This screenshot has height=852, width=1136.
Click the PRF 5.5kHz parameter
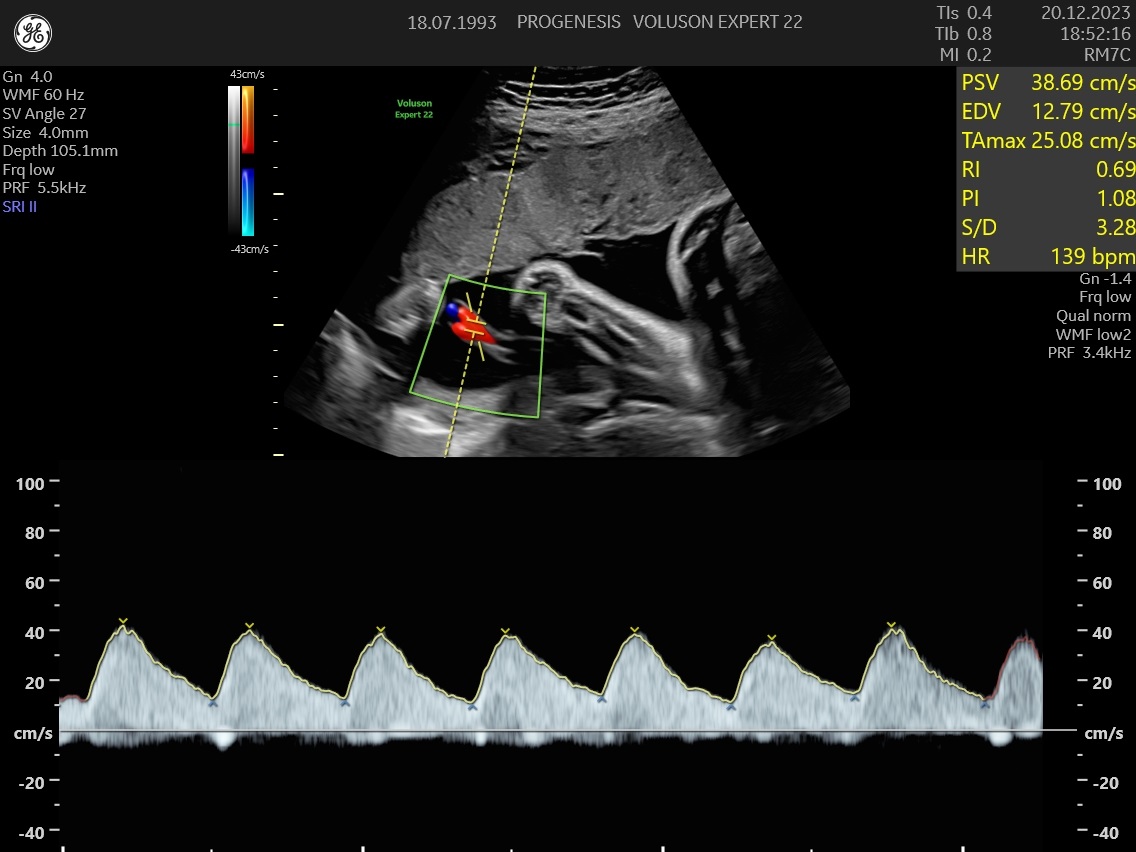pyautogui.click(x=44, y=187)
